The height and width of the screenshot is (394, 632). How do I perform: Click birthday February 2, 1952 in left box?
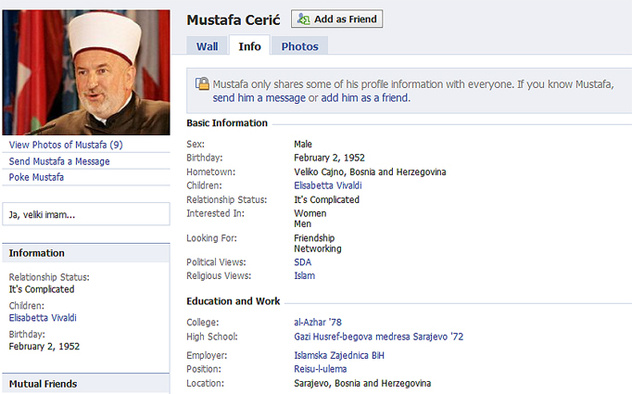click(x=44, y=346)
